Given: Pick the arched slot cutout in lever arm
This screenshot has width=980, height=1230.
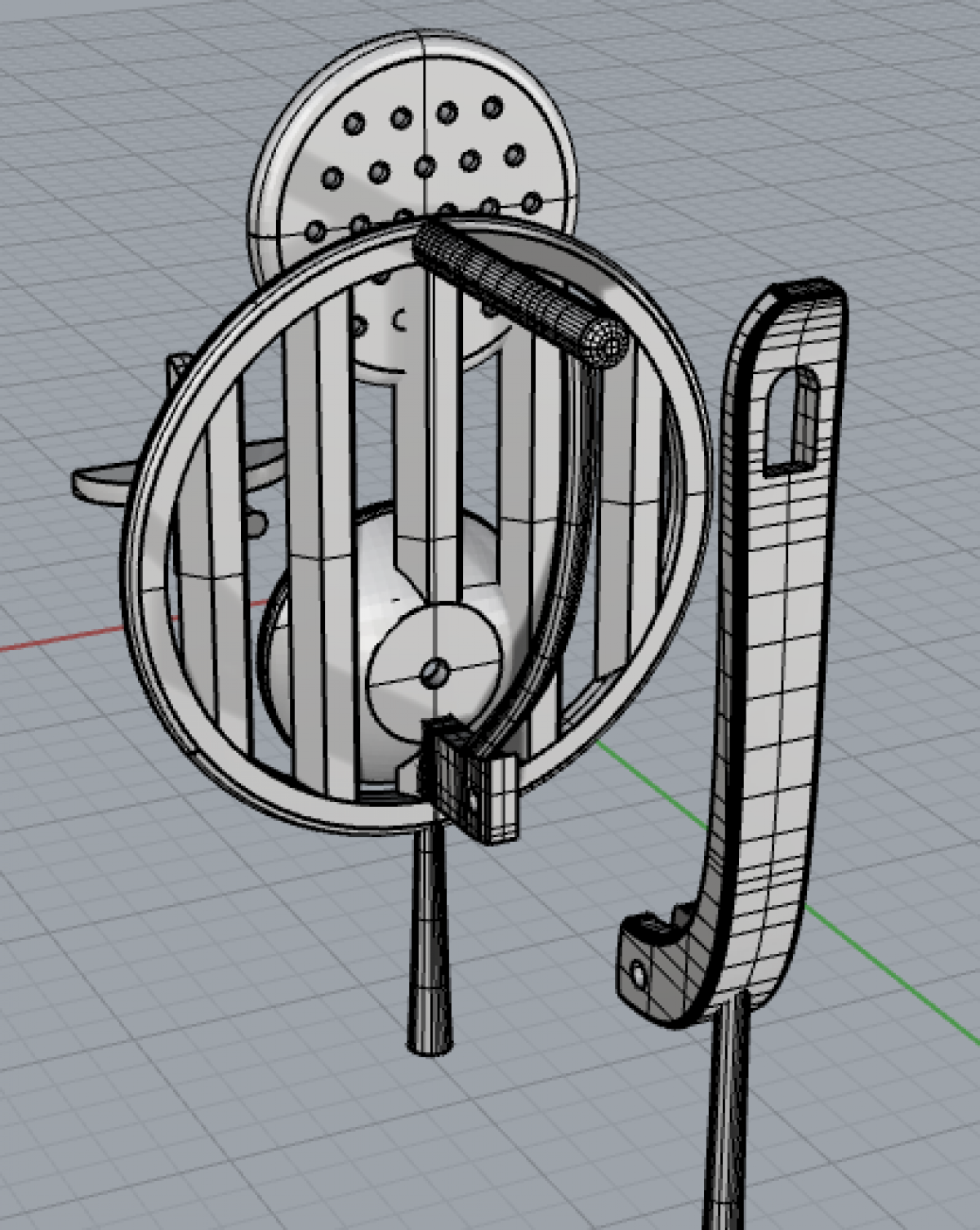Looking at the screenshot, I should point(791,421).
